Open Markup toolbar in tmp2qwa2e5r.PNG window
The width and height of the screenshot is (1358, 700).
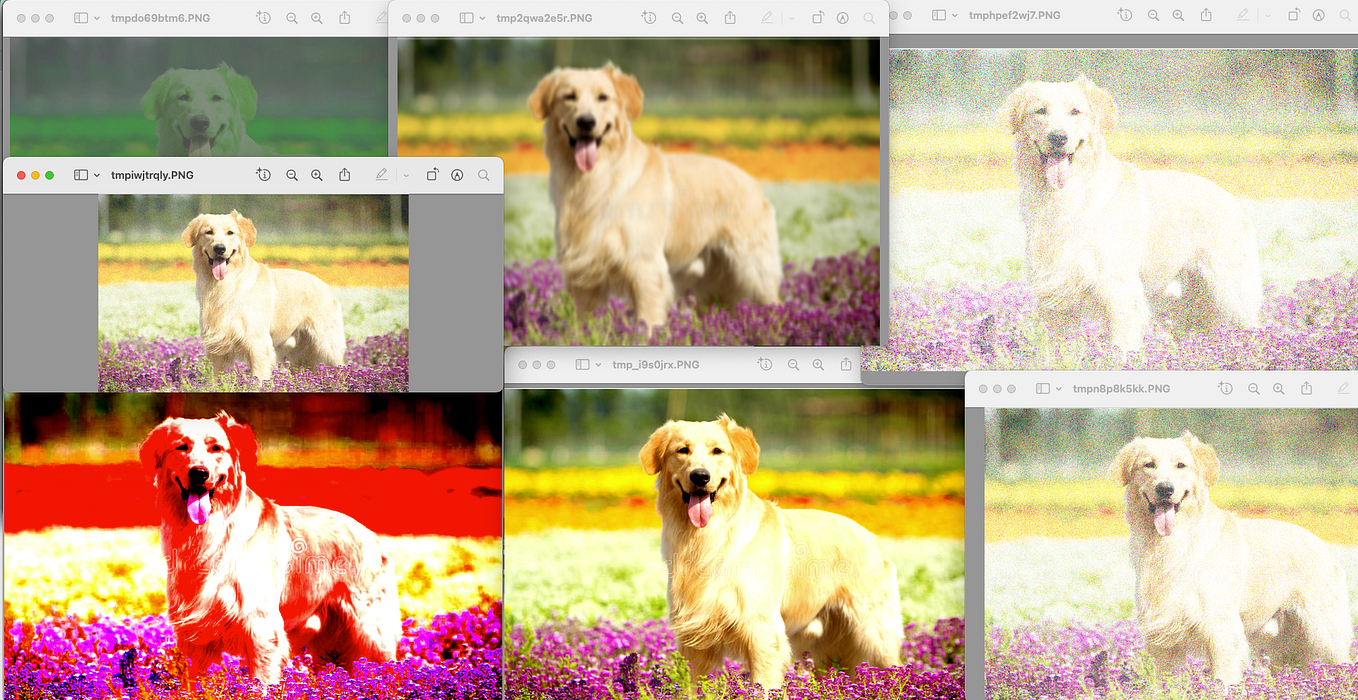click(768, 17)
